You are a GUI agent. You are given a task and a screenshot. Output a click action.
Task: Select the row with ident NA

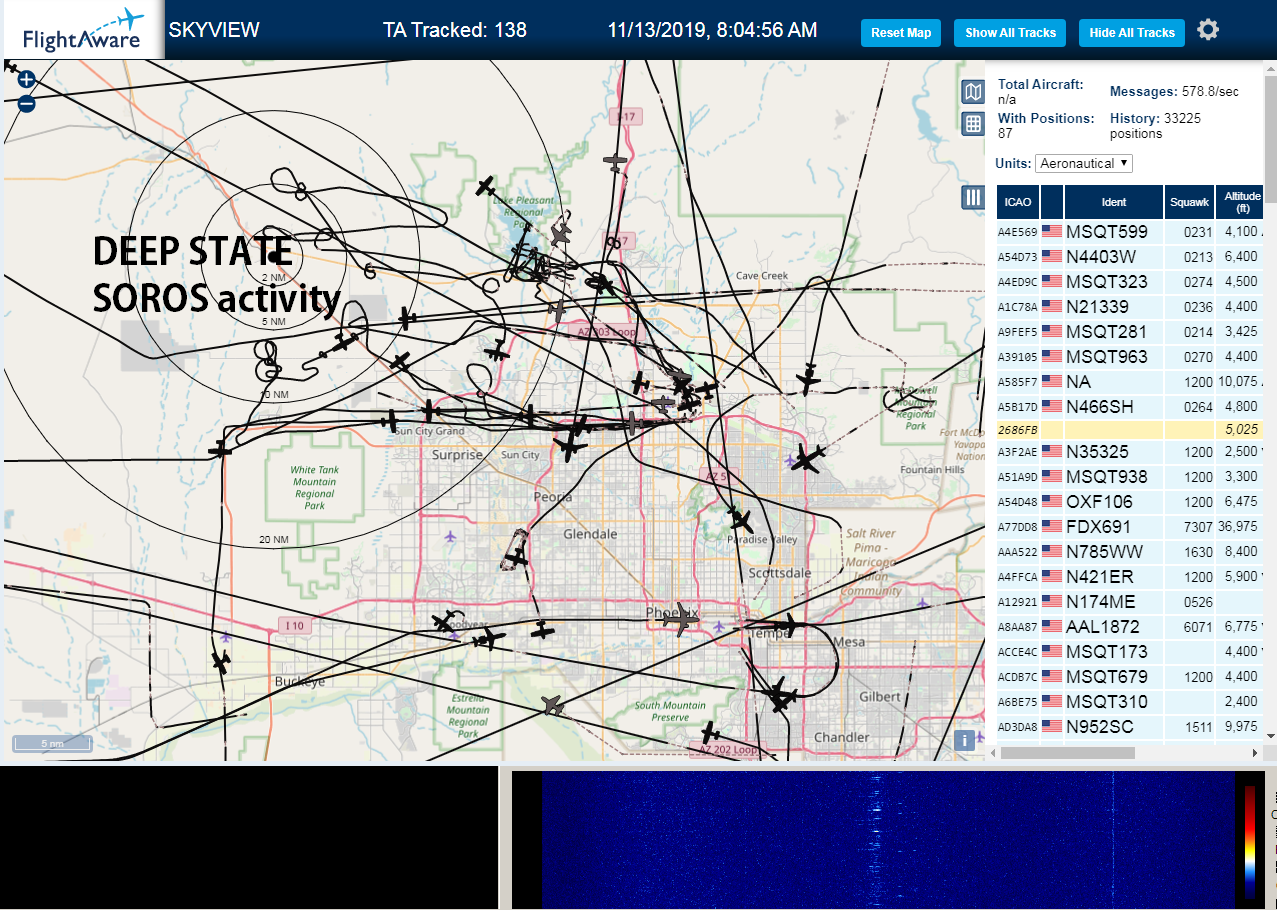tap(1130, 382)
